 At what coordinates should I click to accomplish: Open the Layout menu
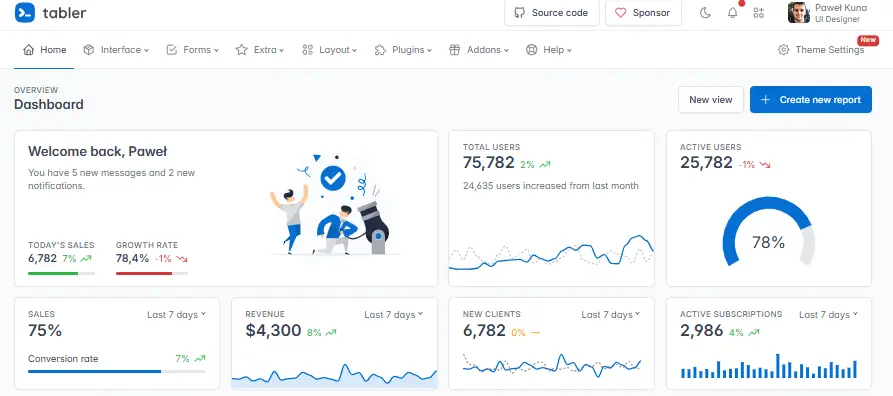[x=329, y=50]
